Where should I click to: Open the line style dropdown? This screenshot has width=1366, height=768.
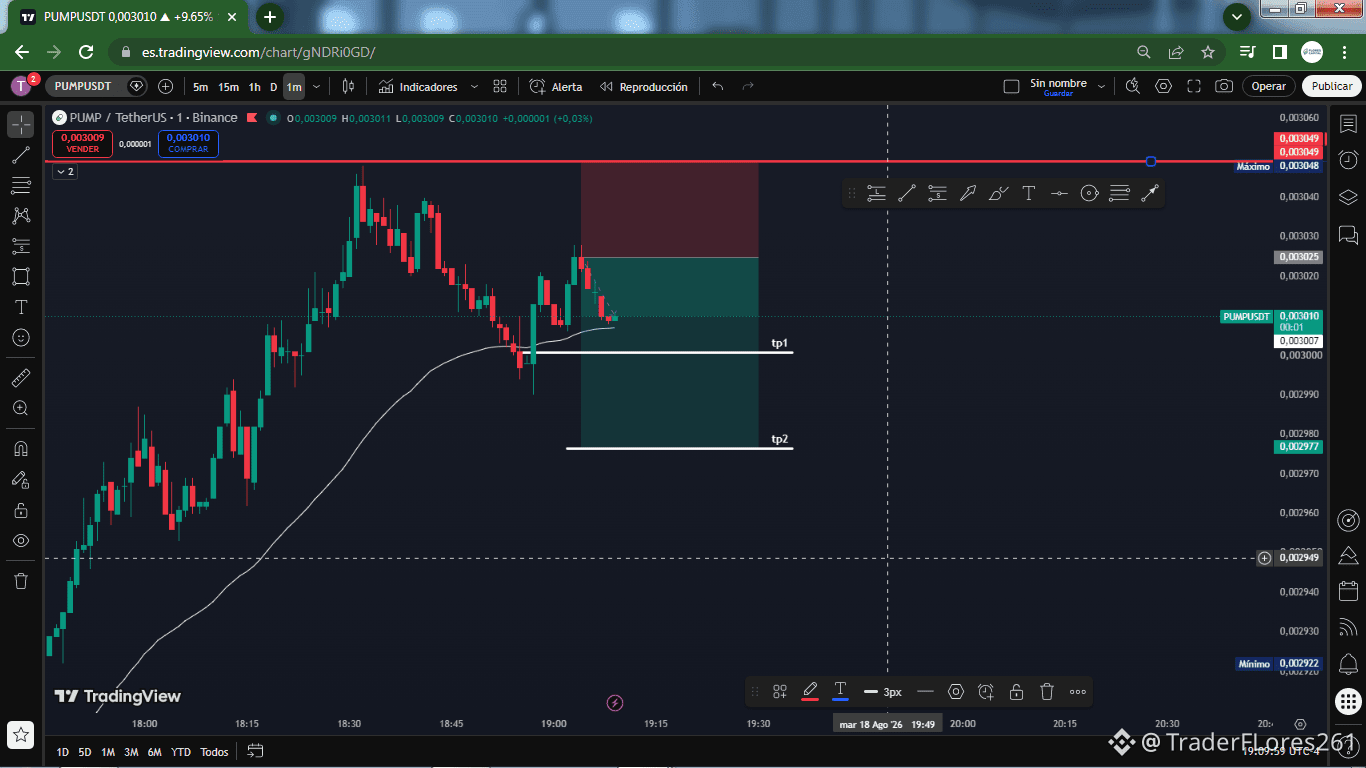(925, 691)
